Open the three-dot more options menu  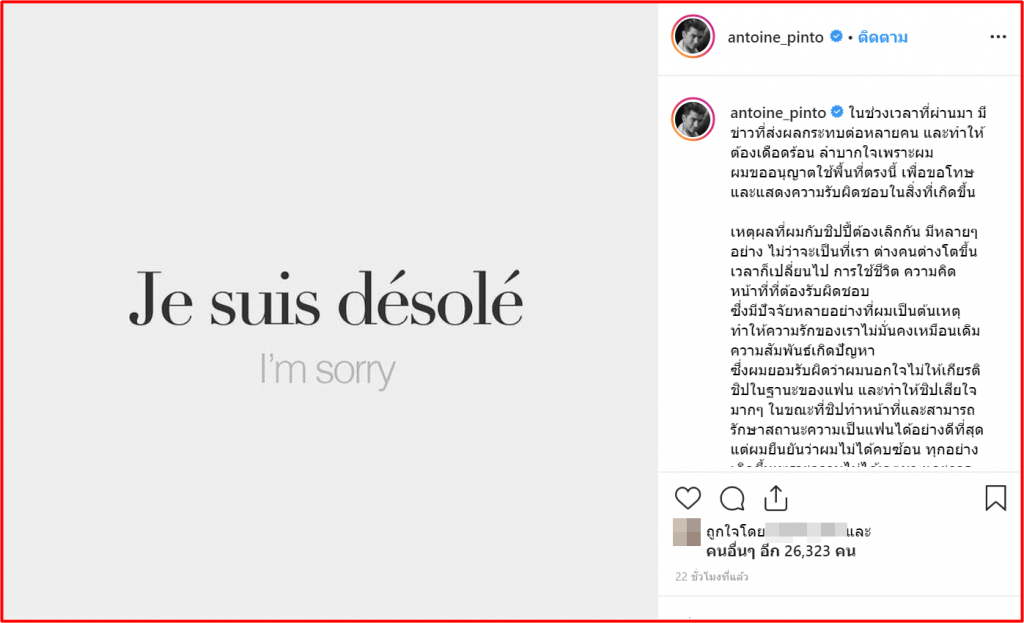click(x=998, y=37)
